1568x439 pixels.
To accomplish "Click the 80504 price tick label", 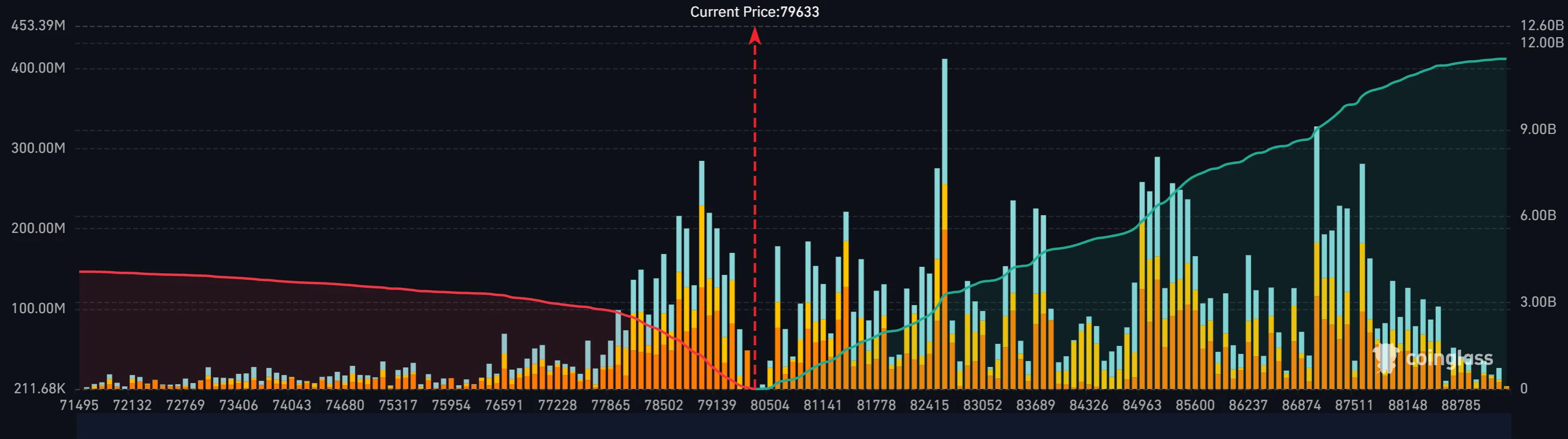I will tap(770, 406).
